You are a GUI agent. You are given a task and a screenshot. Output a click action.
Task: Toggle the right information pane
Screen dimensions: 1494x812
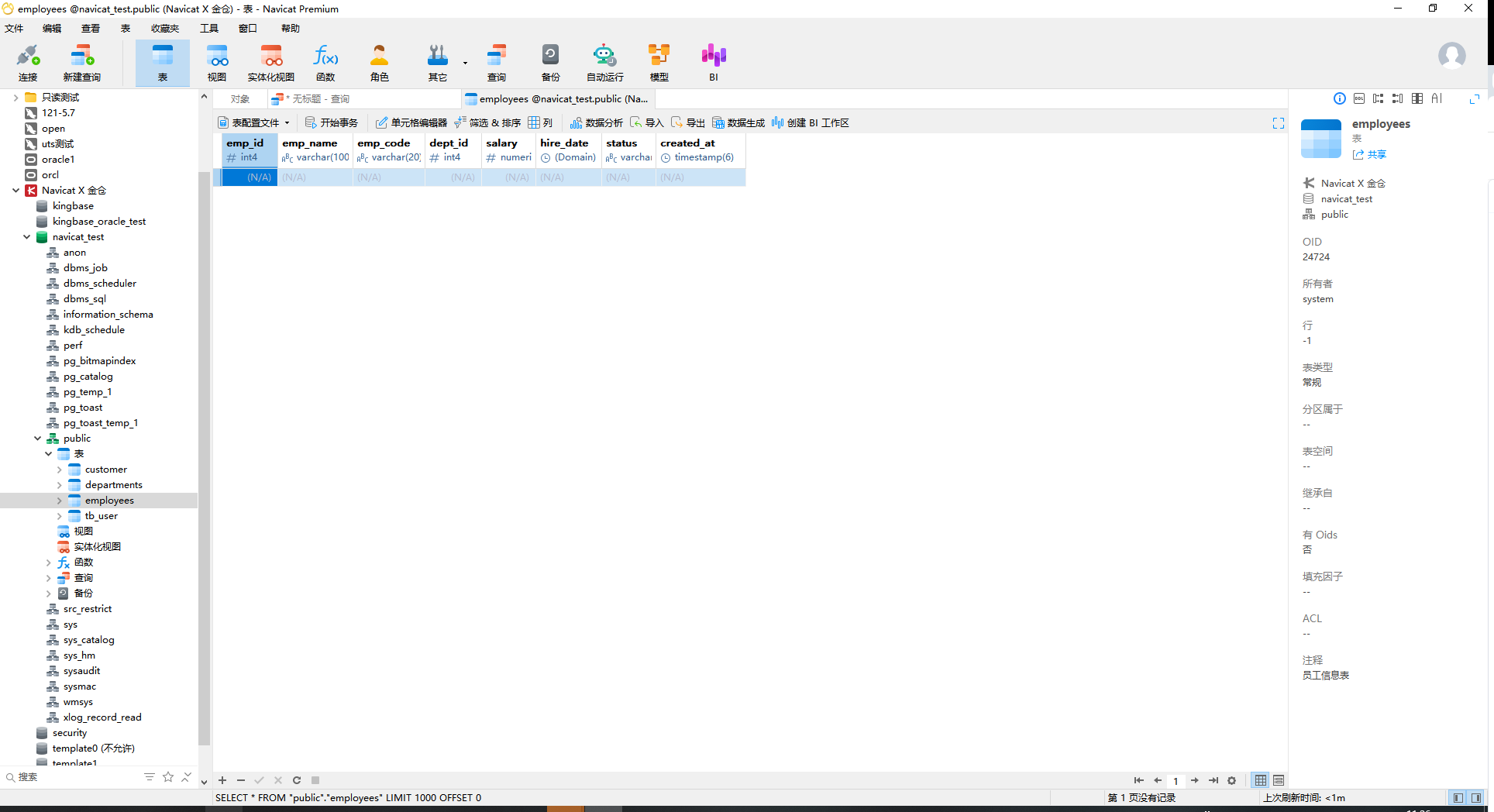click(1476, 797)
